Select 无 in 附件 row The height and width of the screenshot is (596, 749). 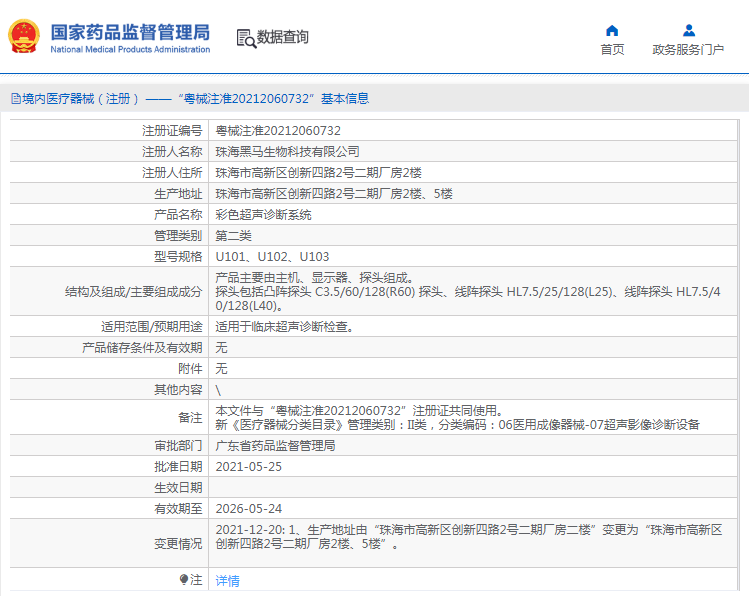221,369
